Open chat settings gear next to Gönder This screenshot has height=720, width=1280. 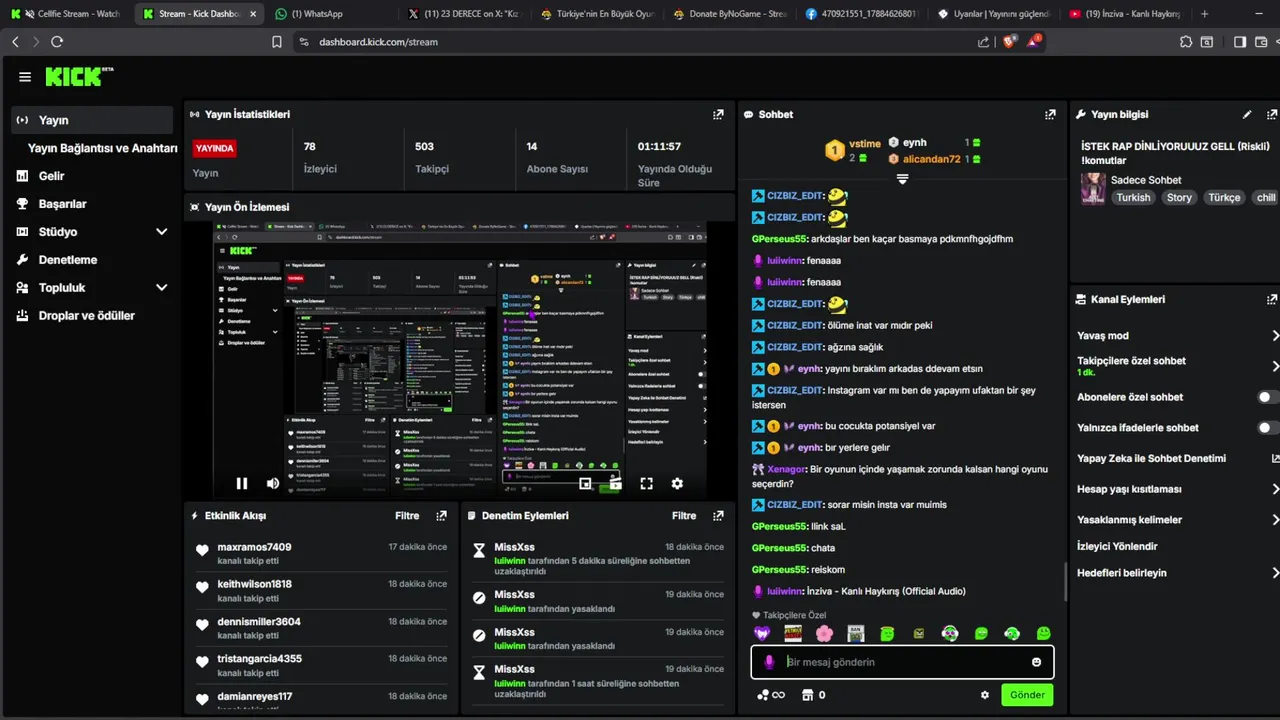pyautogui.click(x=985, y=695)
